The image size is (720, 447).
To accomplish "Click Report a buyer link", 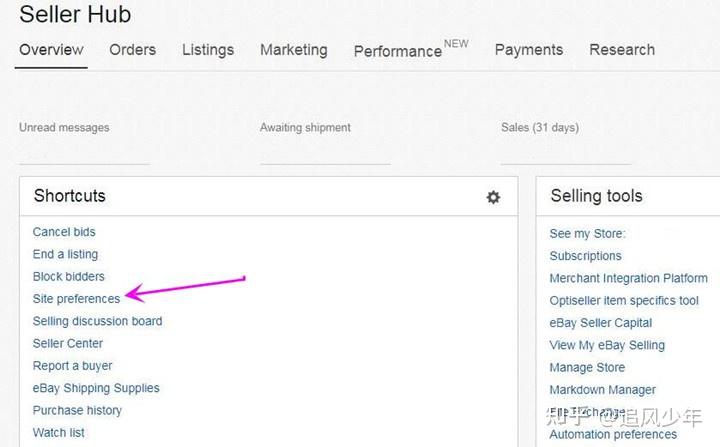I will (73, 366).
